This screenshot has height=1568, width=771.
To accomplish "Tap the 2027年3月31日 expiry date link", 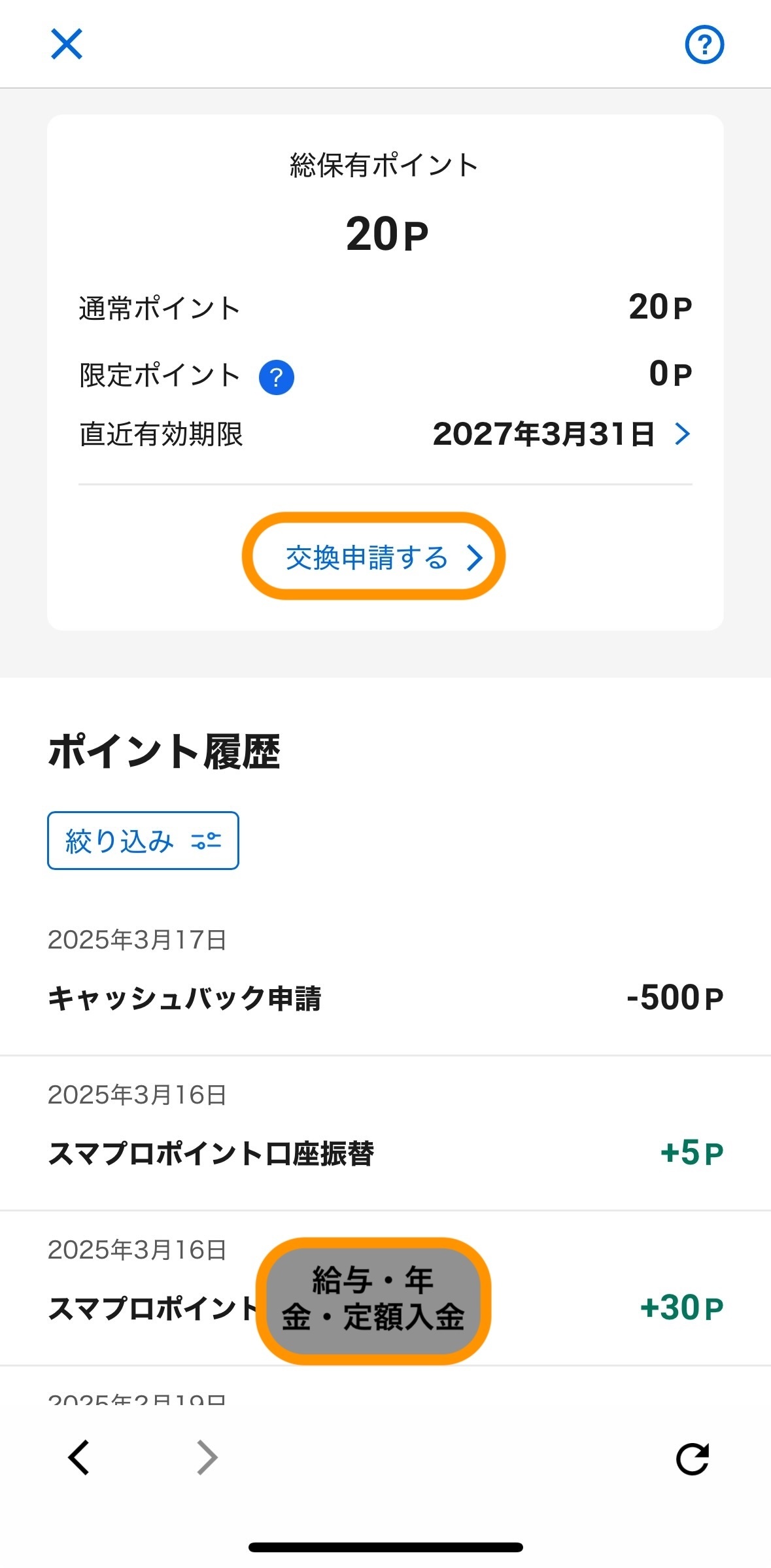I will click(543, 434).
